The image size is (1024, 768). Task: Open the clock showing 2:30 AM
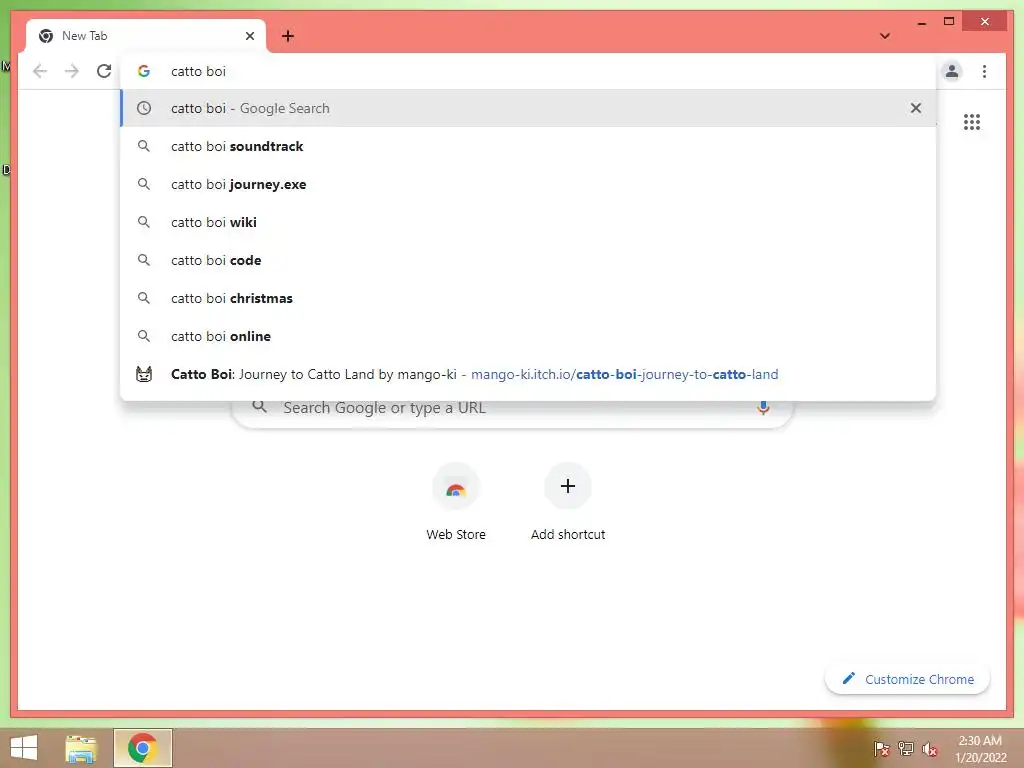coord(980,749)
